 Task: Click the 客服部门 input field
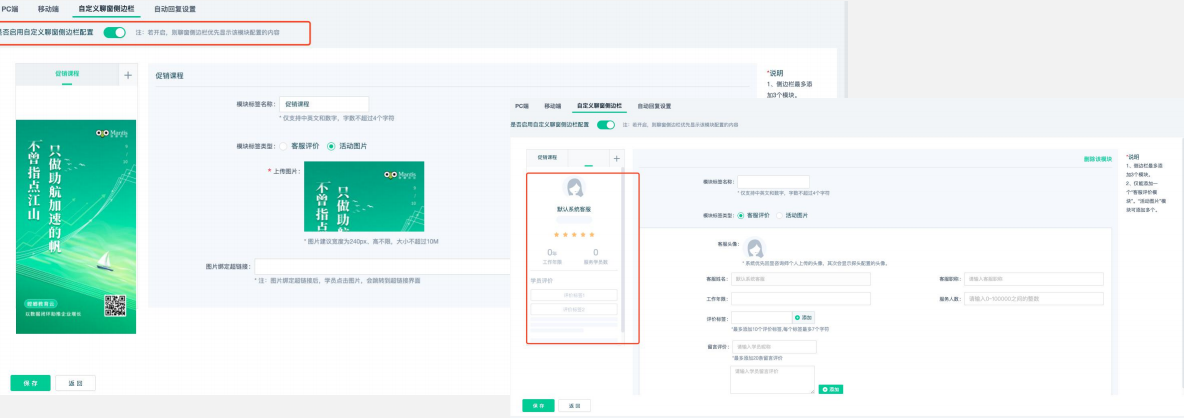pos(1033,279)
